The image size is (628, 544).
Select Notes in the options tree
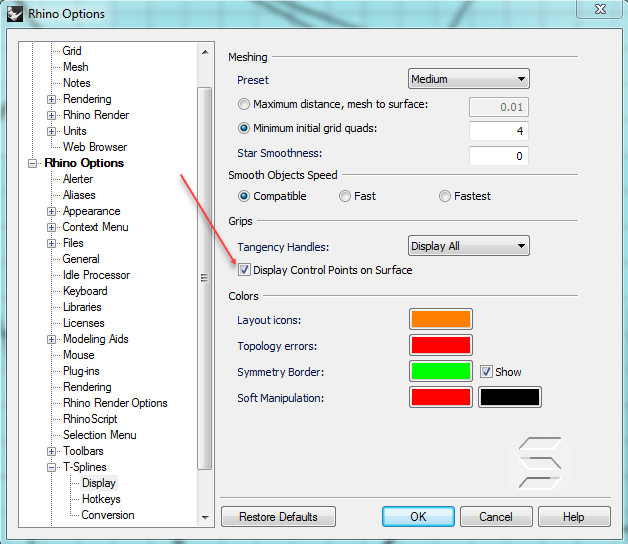(x=77, y=83)
